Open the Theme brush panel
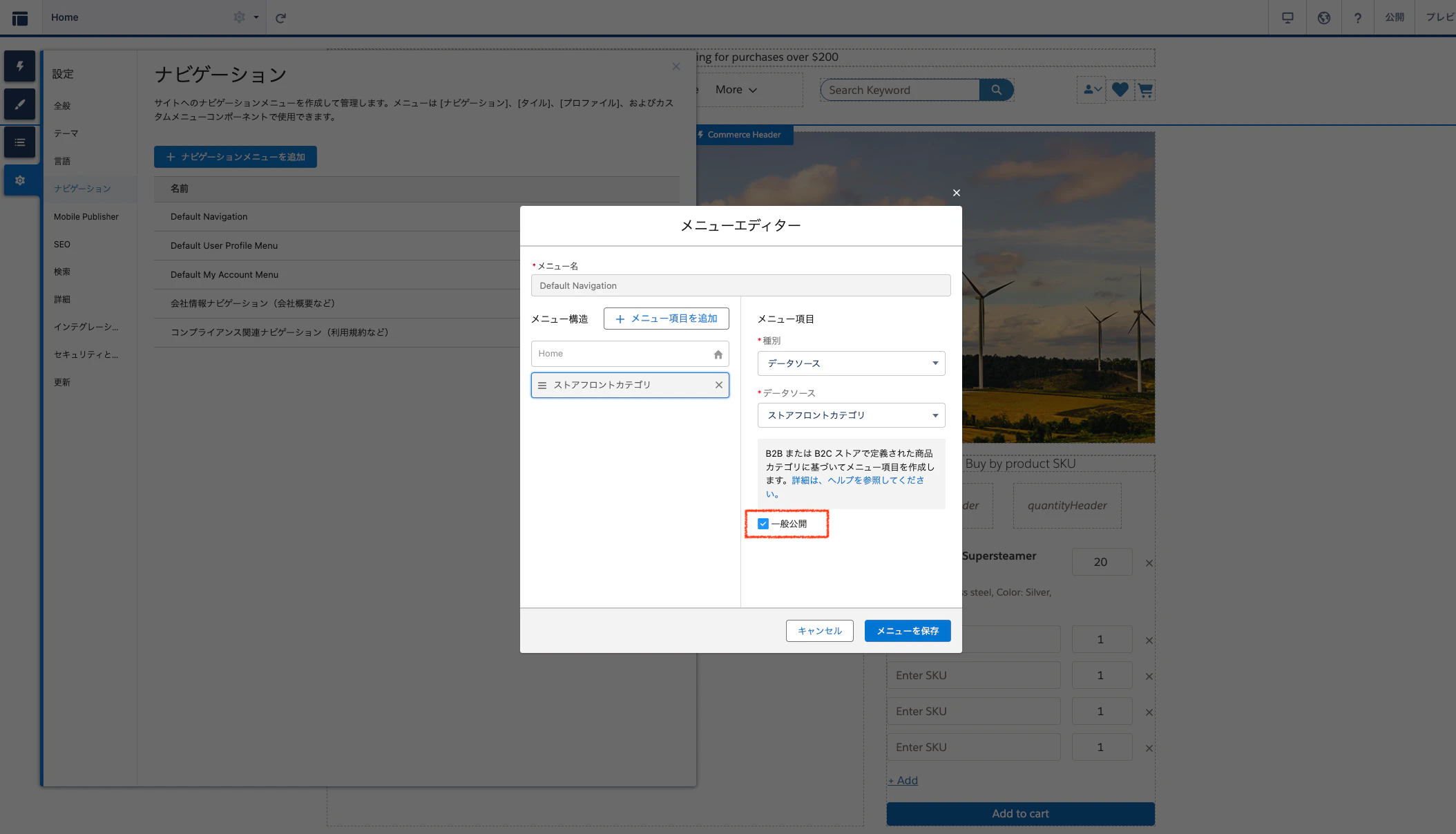1456x834 pixels. (x=20, y=104)
